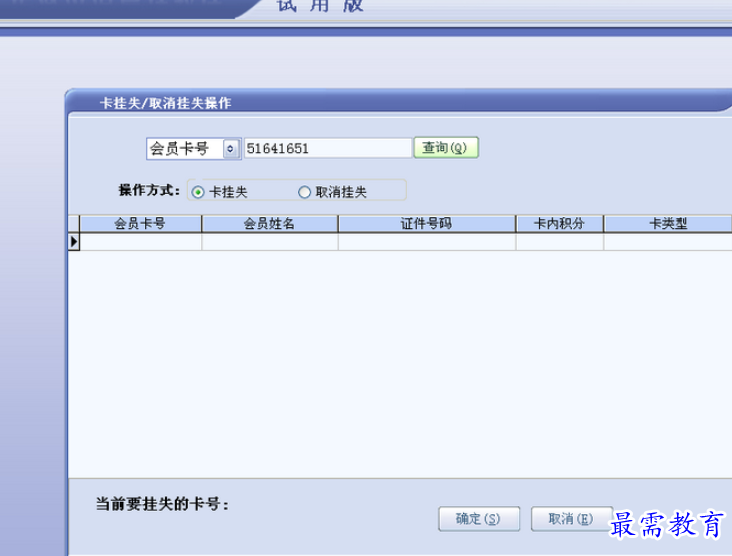Click the empty 会员卡号 cell in the first row
Image resolution: width=732 pixels, height=556 pixels.
(x=141, y=242)
